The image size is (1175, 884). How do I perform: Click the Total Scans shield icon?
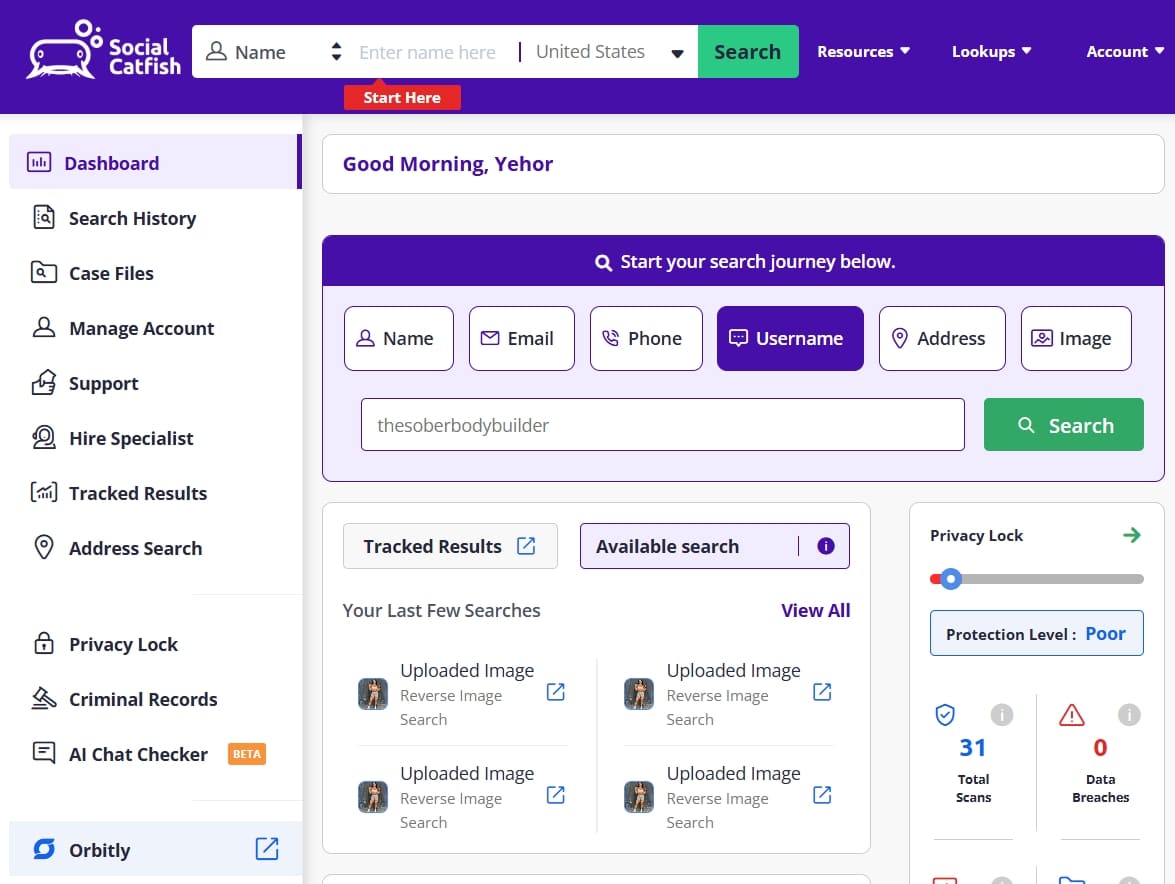click(945, 715)
